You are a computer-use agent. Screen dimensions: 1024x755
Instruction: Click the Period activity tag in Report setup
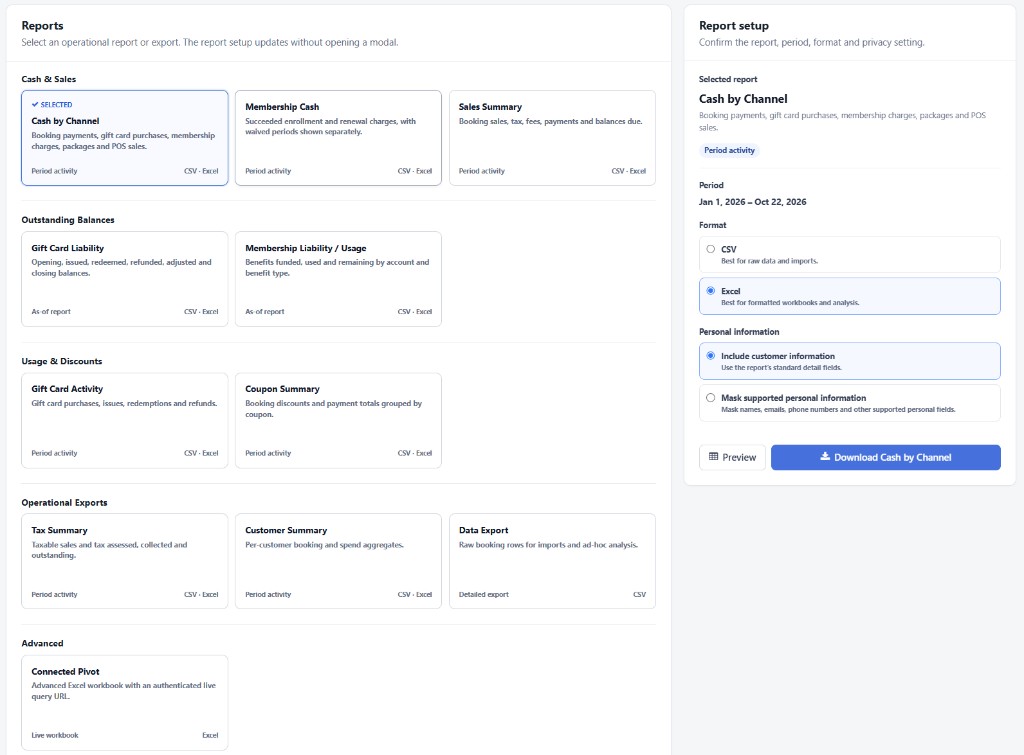click(x=729, y=150)
